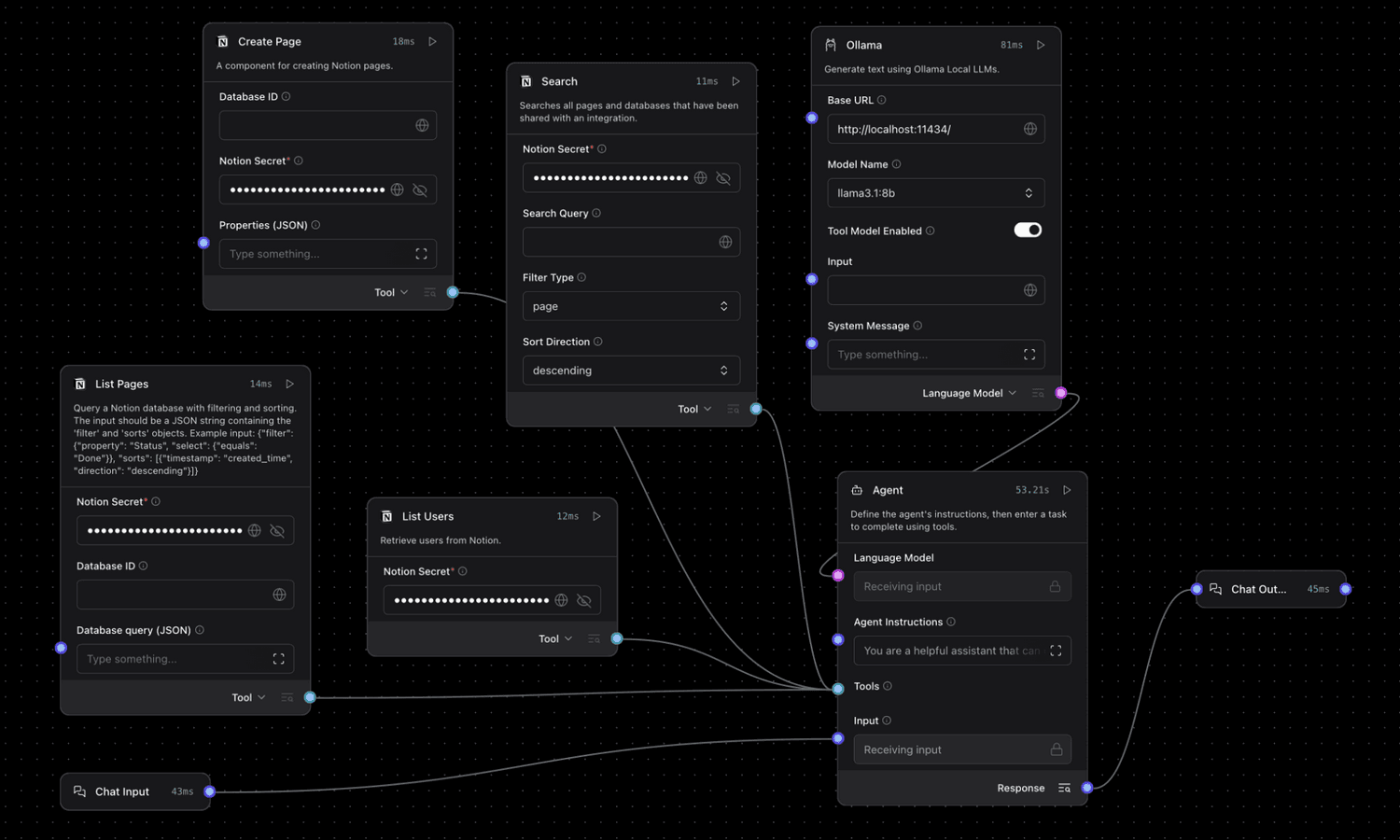
Task: Click the List Pages Database ID field
Action: 185,595
